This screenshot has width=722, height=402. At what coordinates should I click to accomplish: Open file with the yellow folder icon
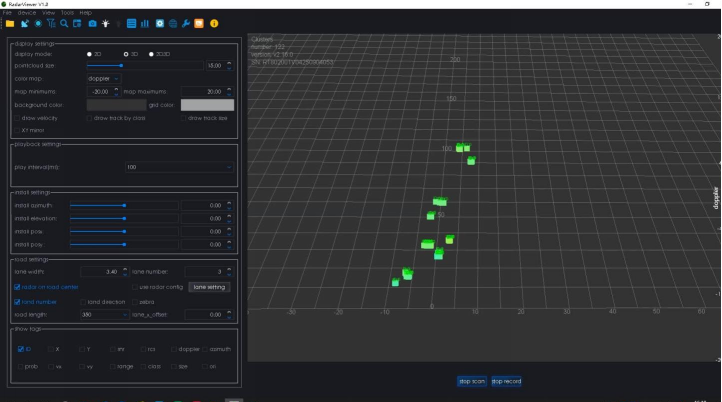point(10,23)
